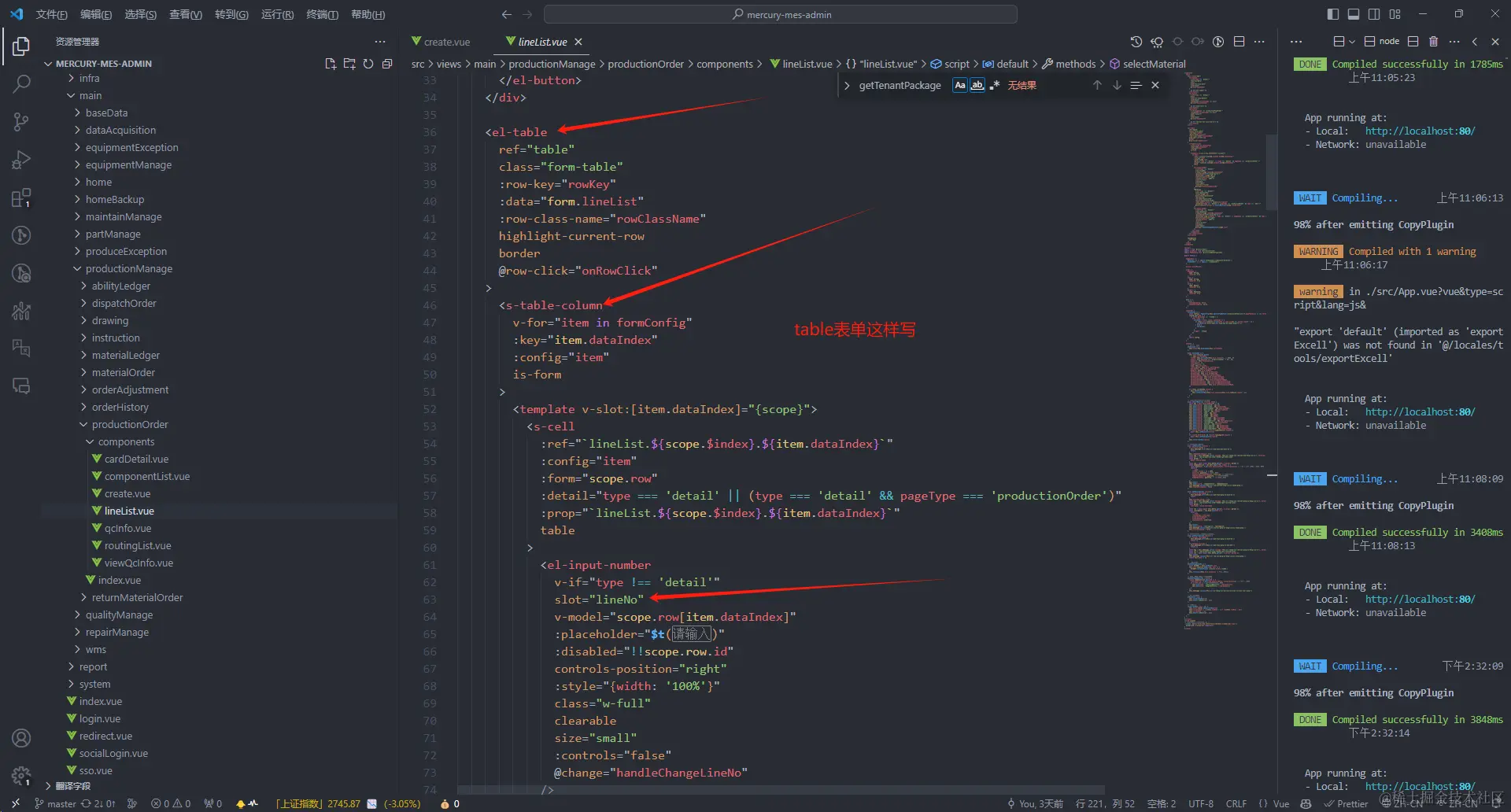Collapse the productionManage folder
Viewport: 1511px width, 812px height.
pos(128,269)
